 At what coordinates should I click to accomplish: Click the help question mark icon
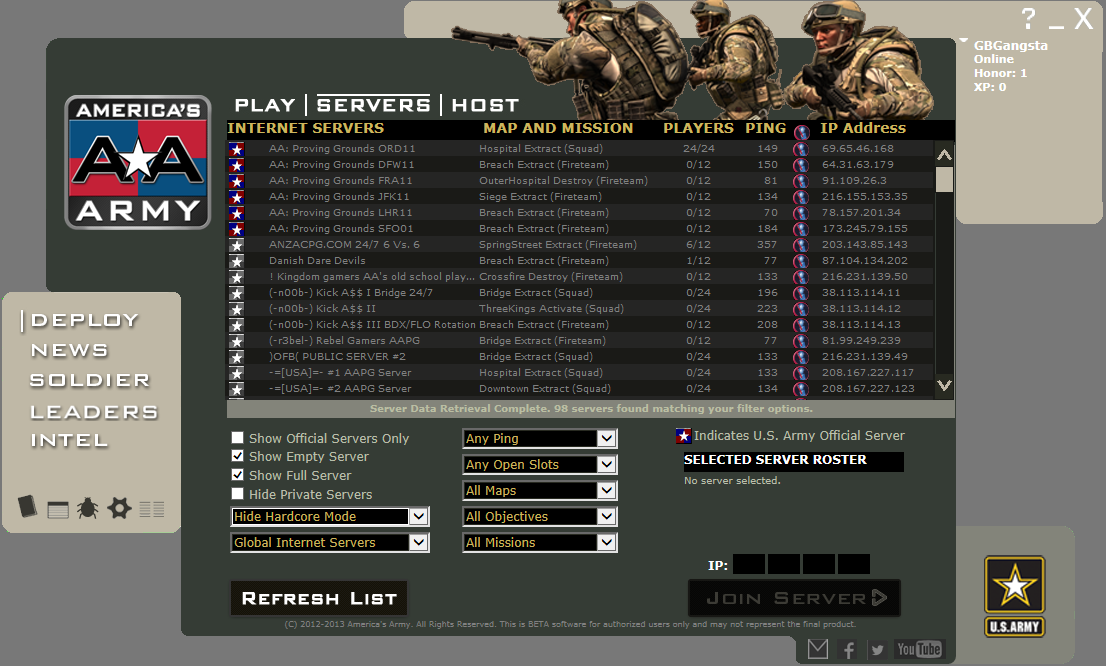pos(1028,18)
